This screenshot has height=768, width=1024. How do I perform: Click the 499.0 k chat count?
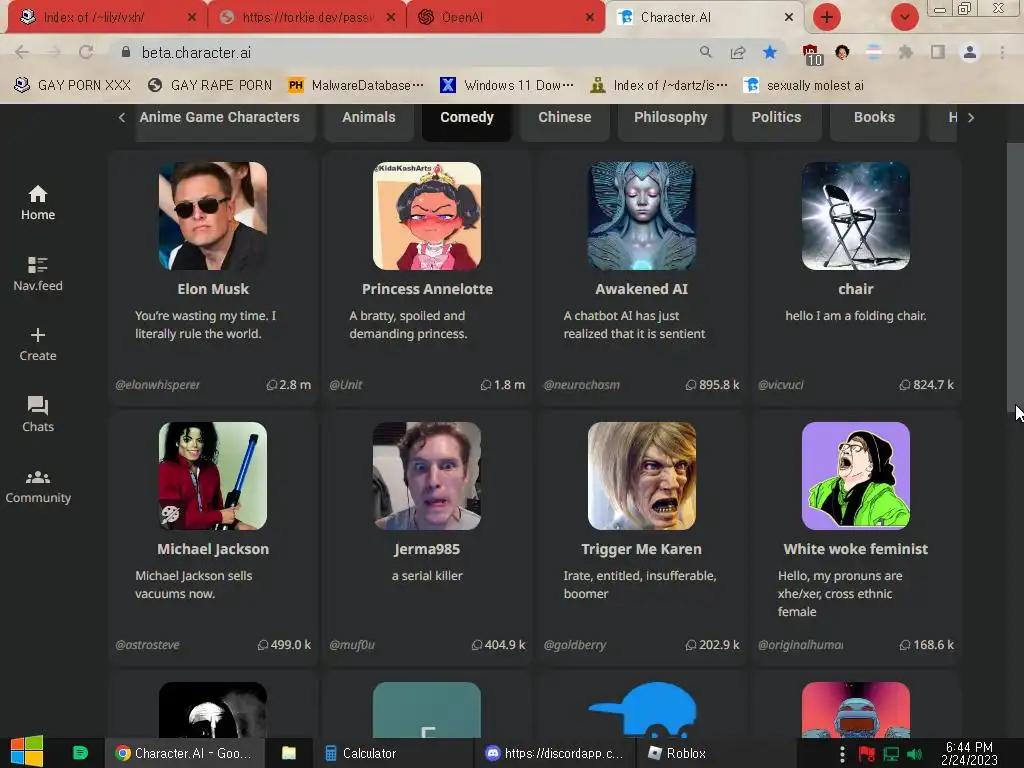[284, 645]
